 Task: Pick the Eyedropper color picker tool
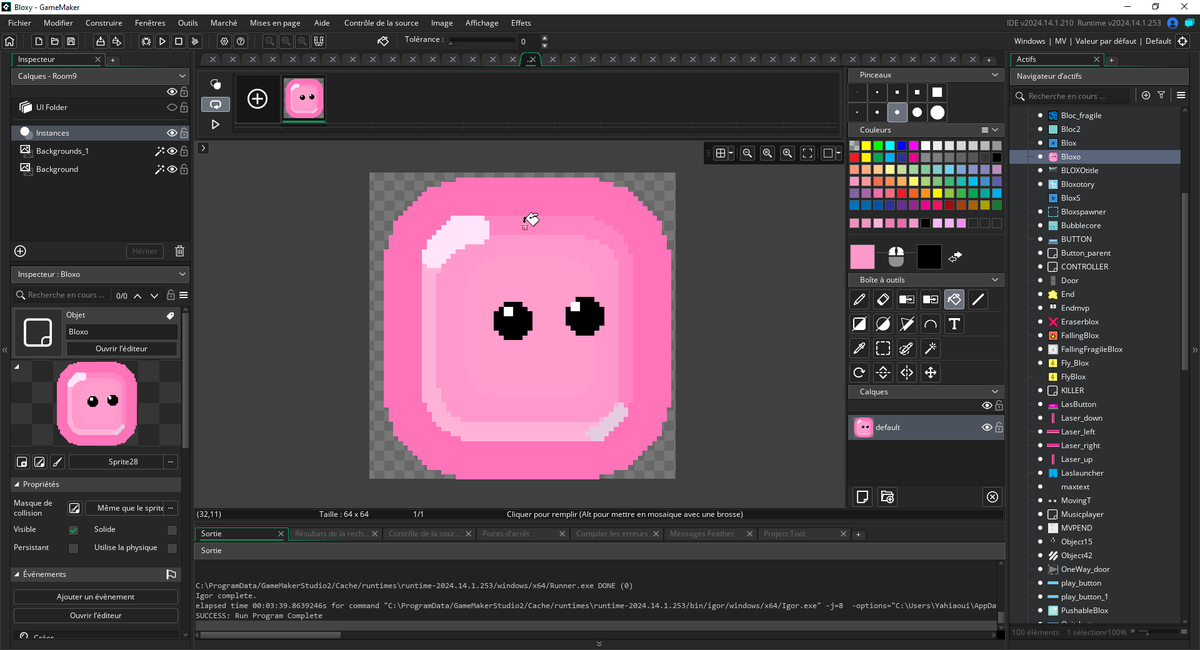(858, 348)
